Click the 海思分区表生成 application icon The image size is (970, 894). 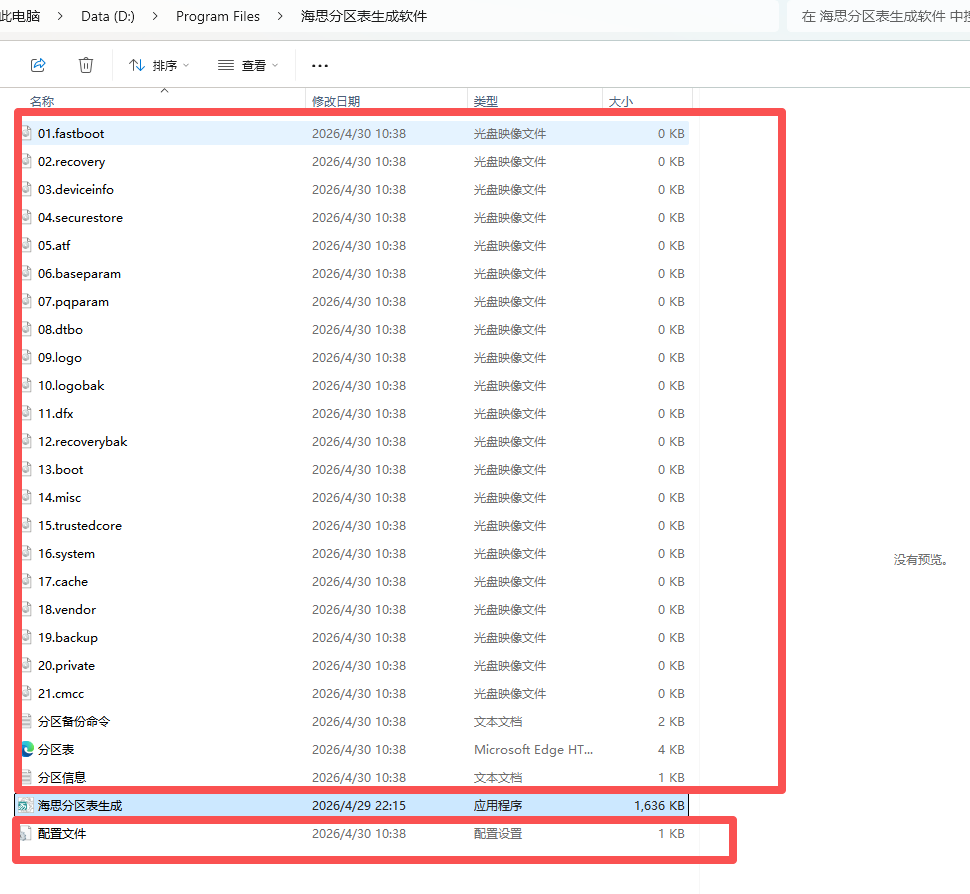pos(25,805)
